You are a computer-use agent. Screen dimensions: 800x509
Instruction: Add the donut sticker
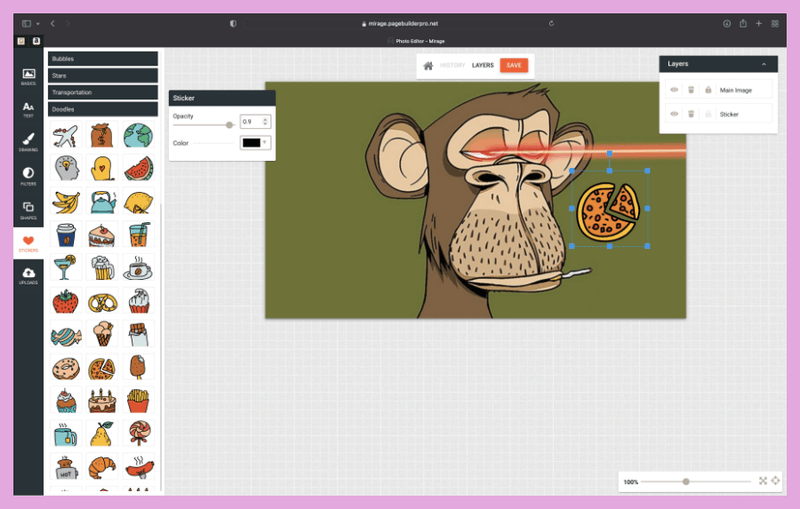66,368
